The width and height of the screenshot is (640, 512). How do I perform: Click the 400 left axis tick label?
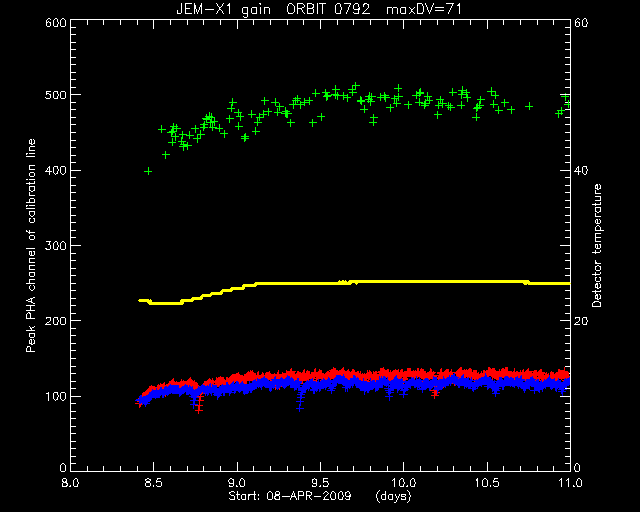click(56, 170)
